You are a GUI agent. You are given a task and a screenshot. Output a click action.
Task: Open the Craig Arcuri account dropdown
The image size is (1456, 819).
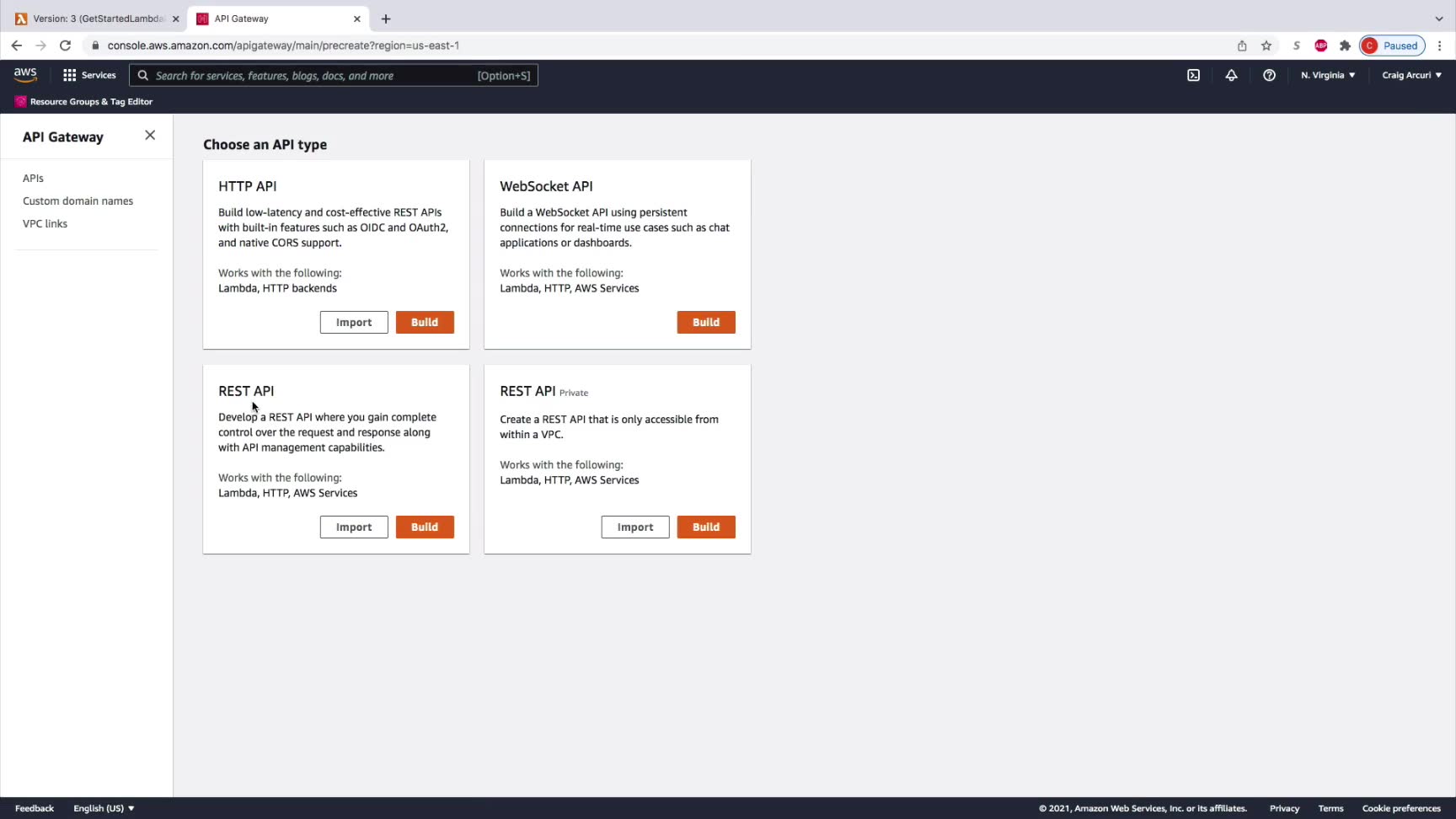point(1412,75)
